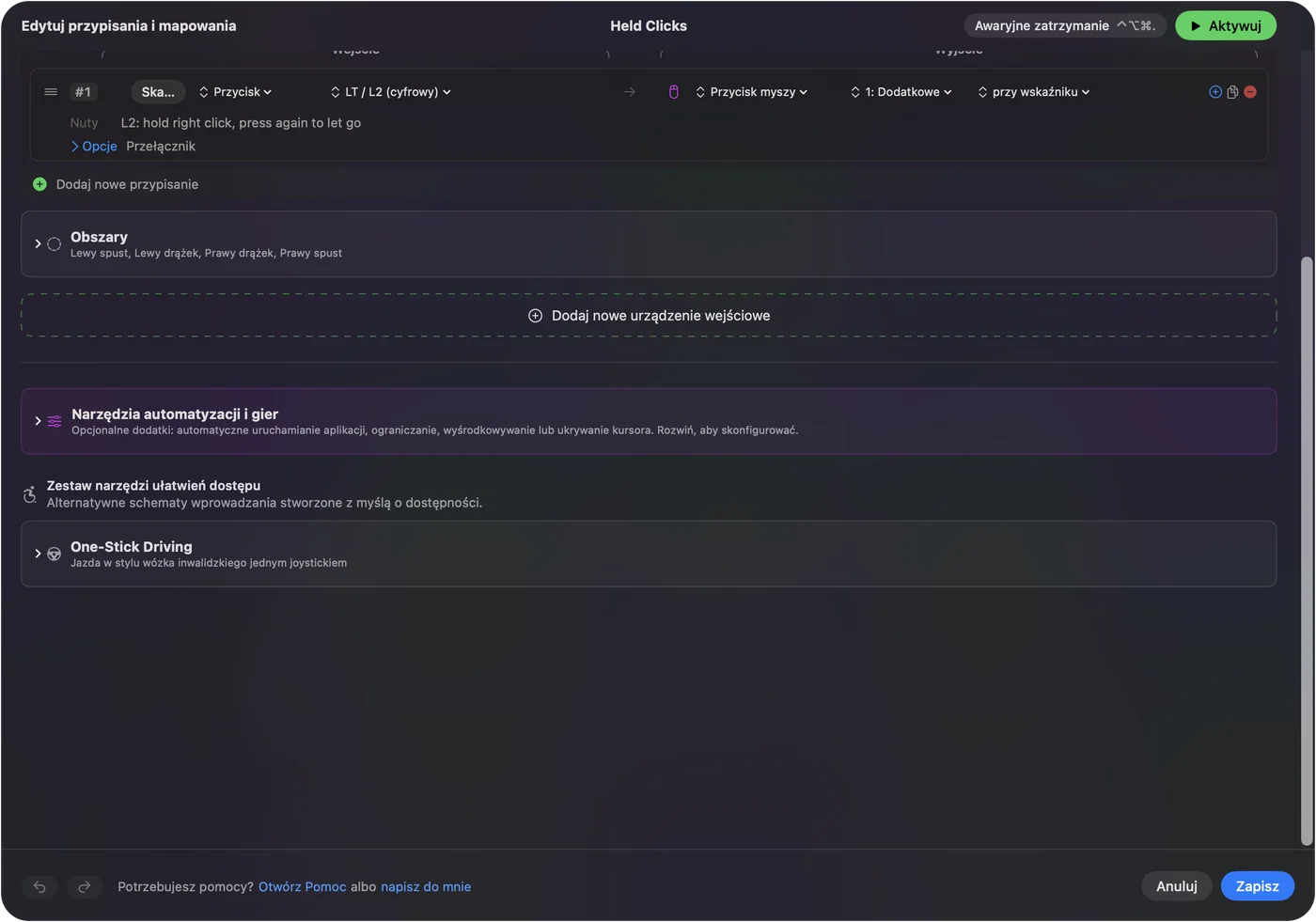1316x922 pixels.
Task: Expand the Obszary section
Action: click(x=38, y=244)
